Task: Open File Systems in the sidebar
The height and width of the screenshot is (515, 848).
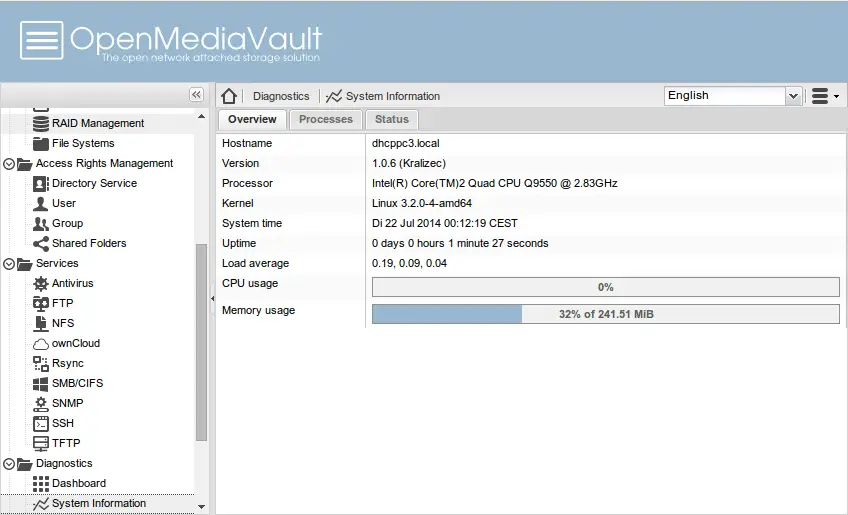Action: [83, 143]
